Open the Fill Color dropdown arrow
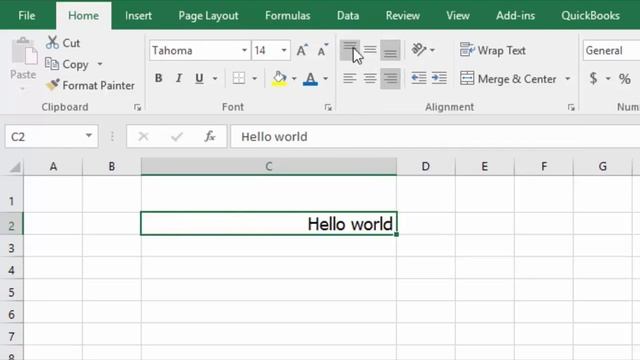Viewport: 640px width, 360px height. coord(294,78)
